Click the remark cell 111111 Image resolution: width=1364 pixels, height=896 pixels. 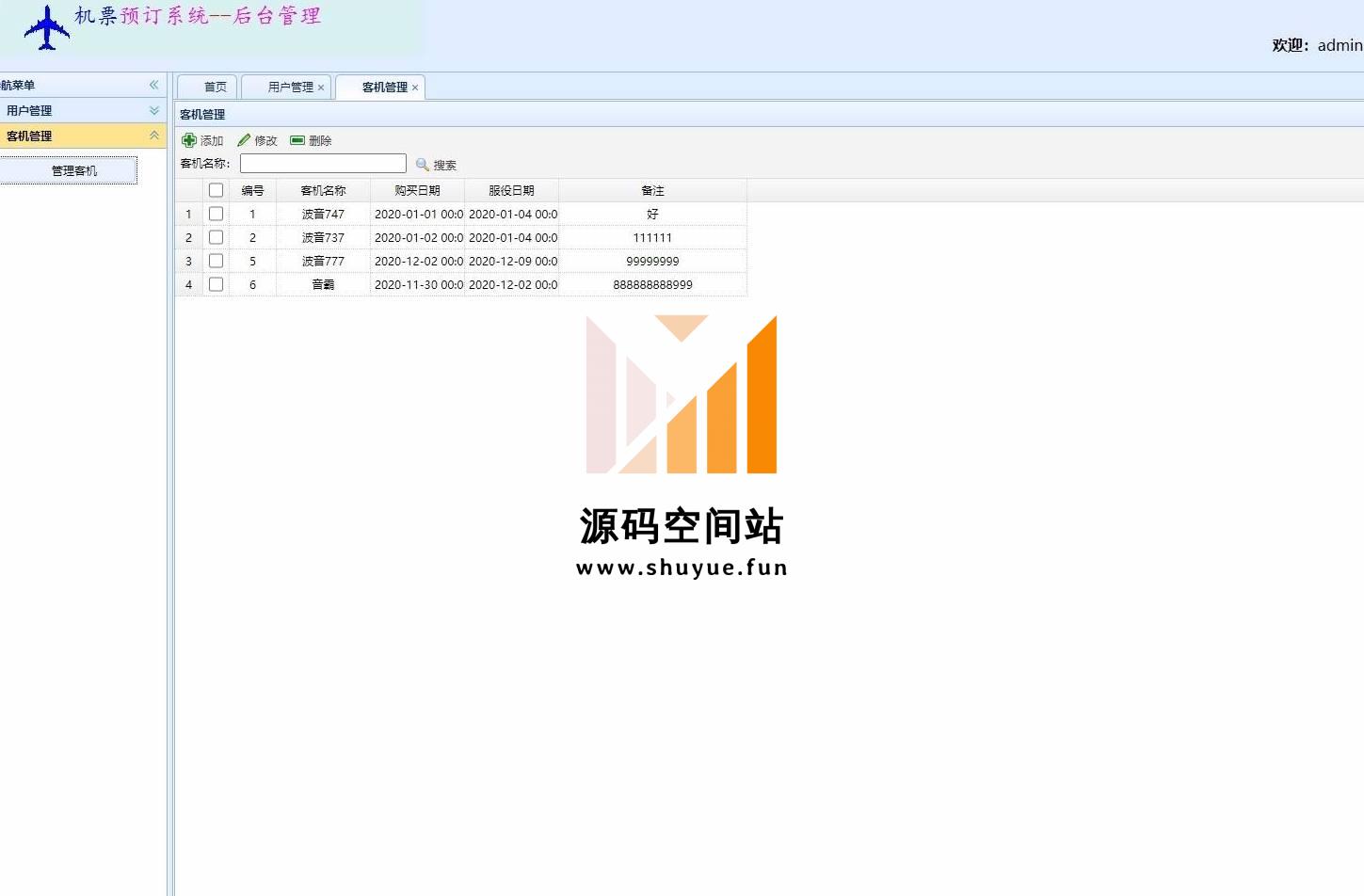pos(652,237)
